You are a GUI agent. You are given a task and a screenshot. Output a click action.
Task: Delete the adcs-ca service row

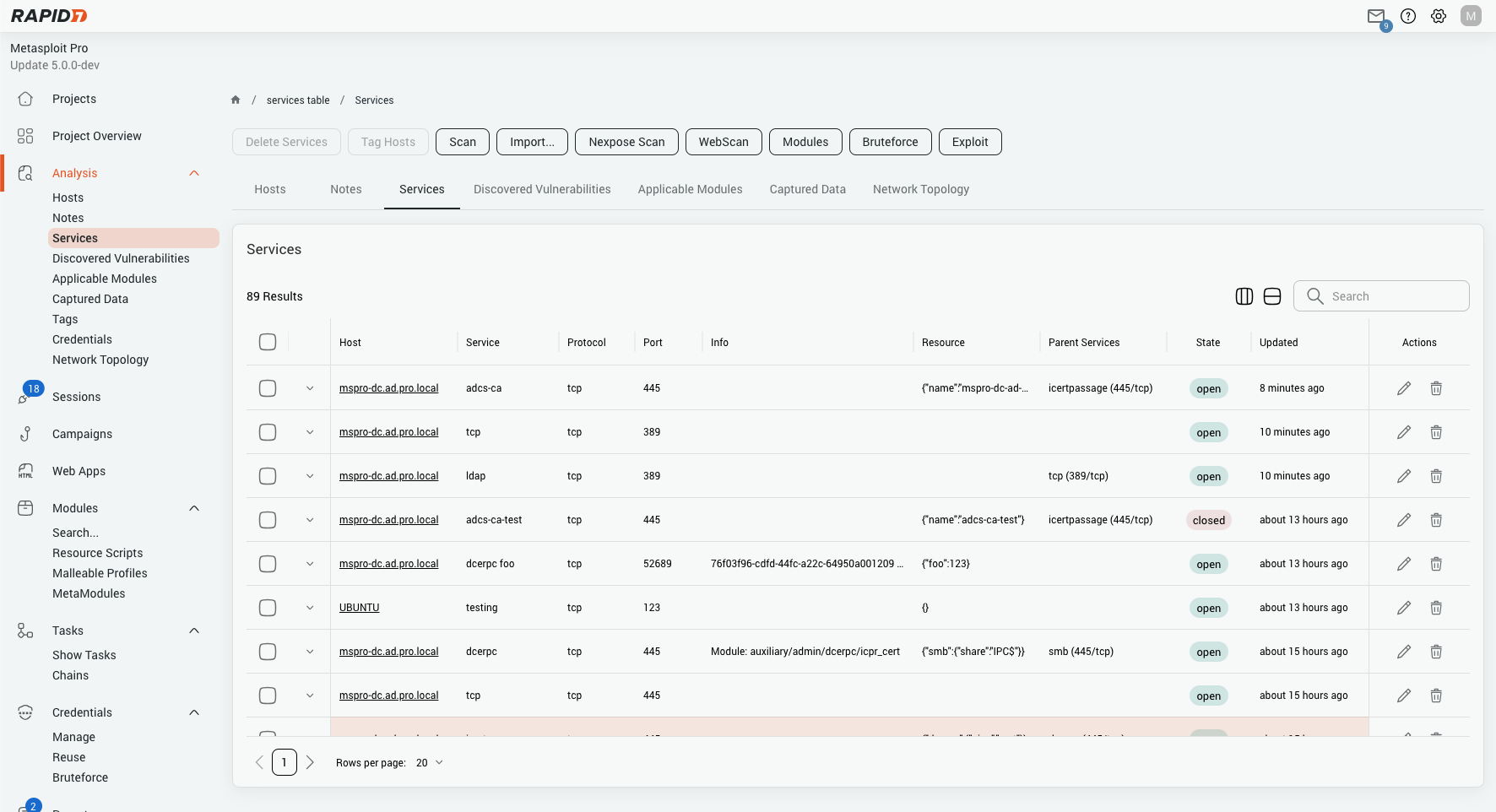1436,388
